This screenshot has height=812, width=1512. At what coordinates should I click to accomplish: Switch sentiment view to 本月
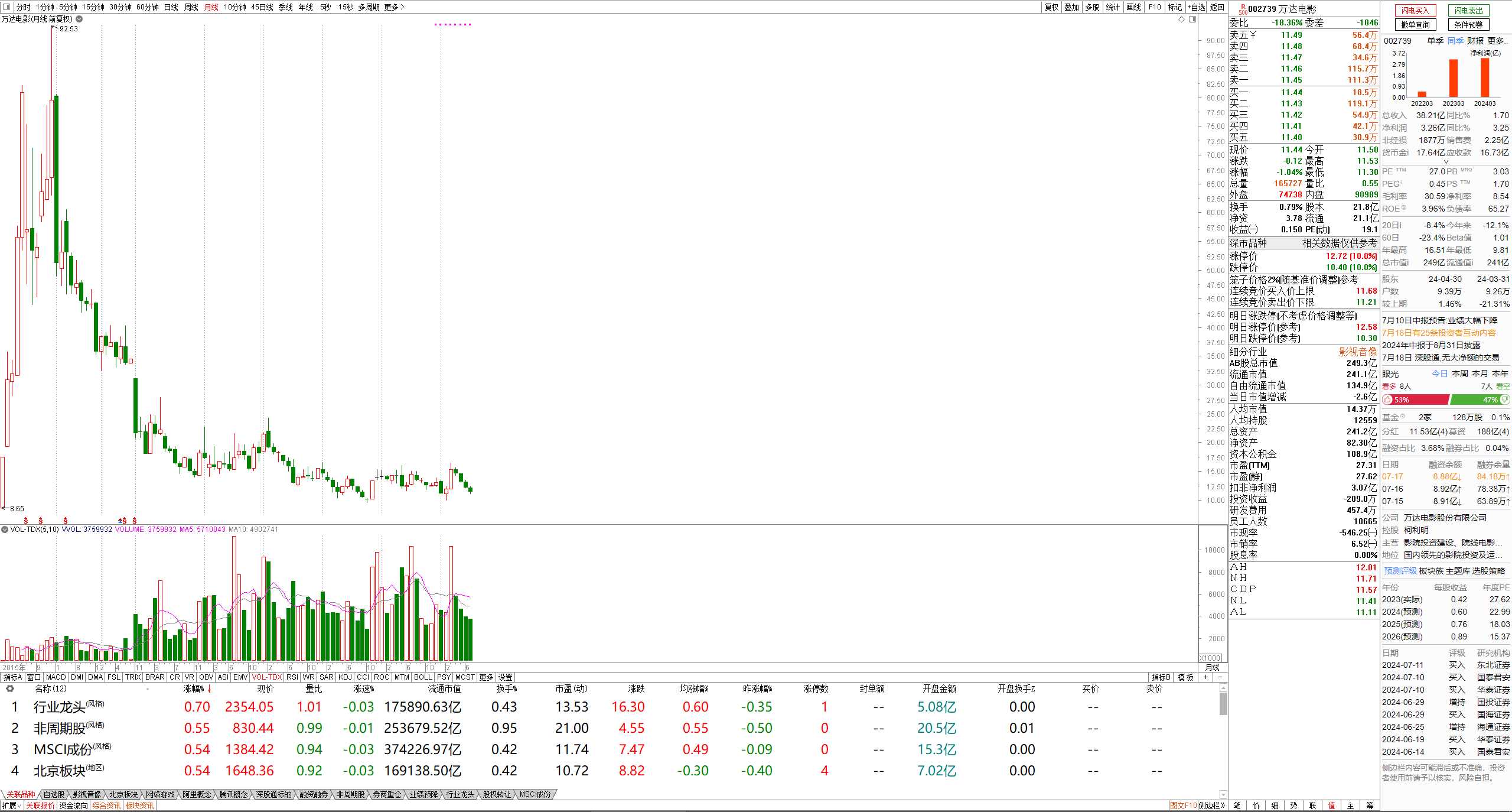[x=1480, y=373]
